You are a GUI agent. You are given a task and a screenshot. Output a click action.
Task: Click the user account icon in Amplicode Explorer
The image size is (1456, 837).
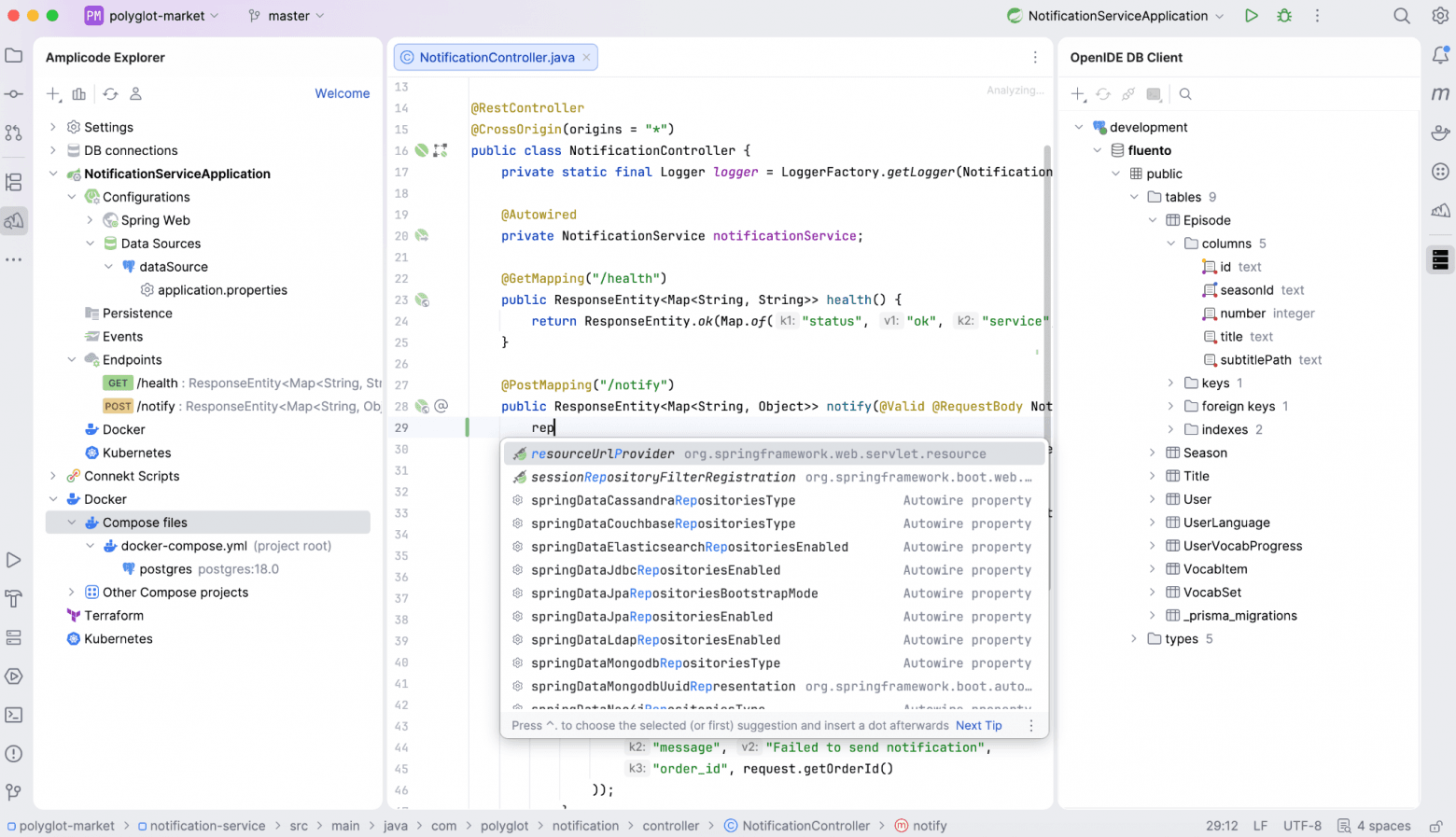click(x=135, y=94)
